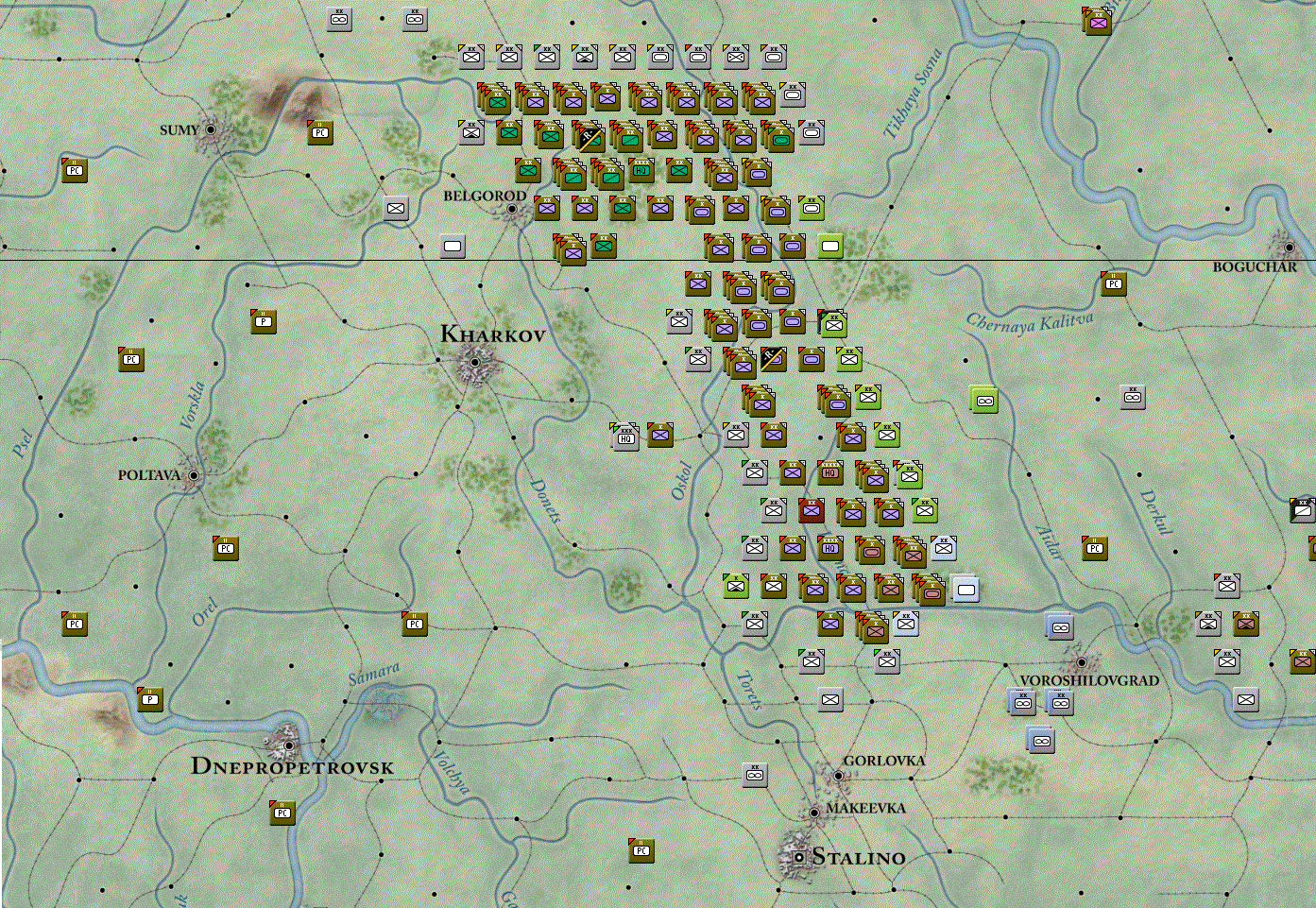Select the blue counter northwest of Voroshilovgrad
Viewport: 1316px width, 908px height.
tap(1059, 626)
